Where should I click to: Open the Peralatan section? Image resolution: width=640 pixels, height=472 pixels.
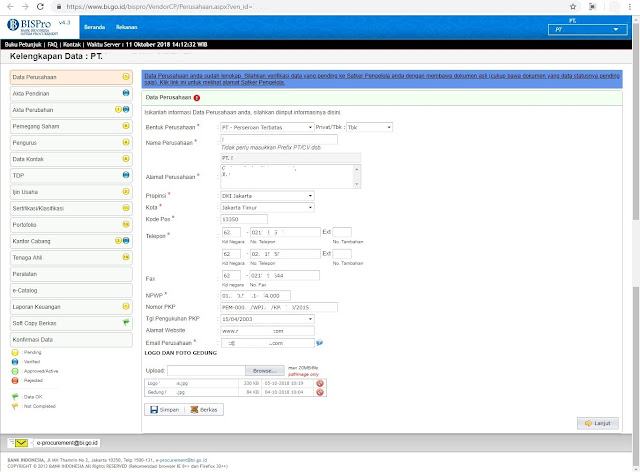tap(71, 274)
